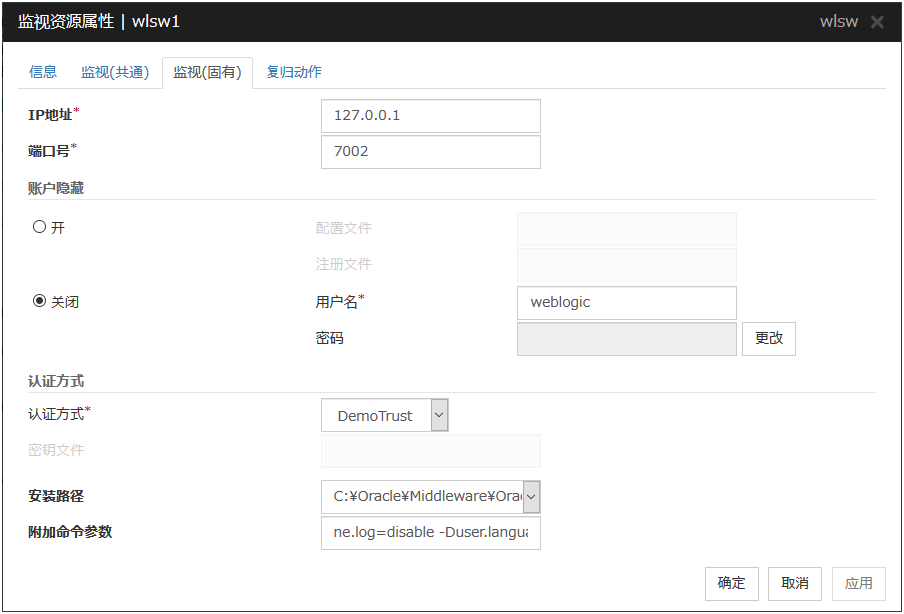Screen dimensions: 904x614
Task: Switch to the 信息 tab
Action: click(43, 72)
